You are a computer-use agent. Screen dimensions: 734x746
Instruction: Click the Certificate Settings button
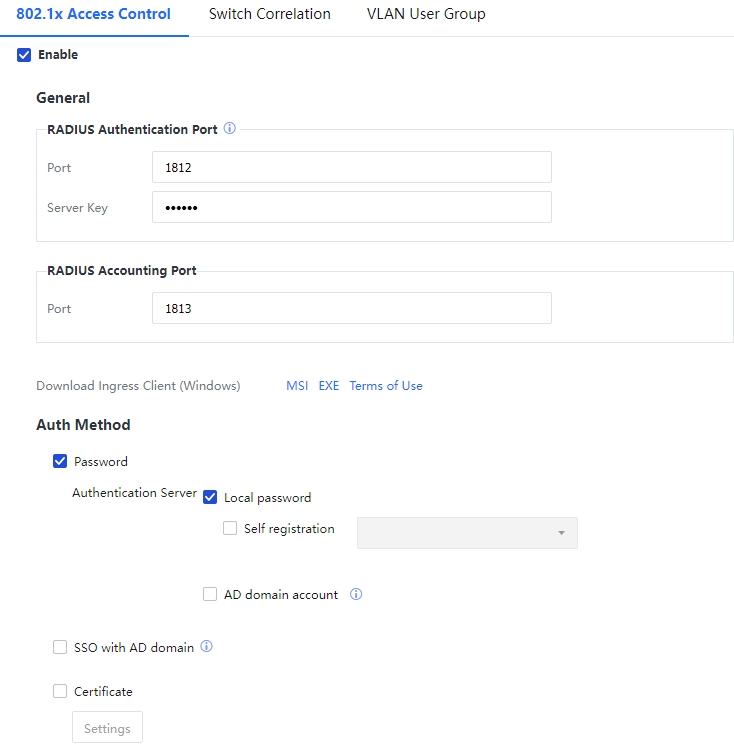(107, 728)
